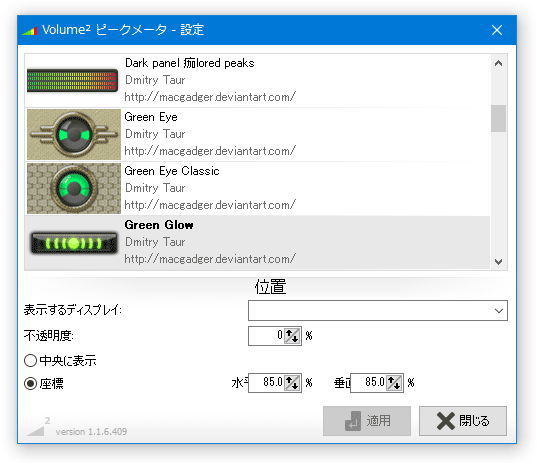The width and height of the screenshot is (537, 463).
Task: Click the 適用 apply button
Action: [367, 421]
